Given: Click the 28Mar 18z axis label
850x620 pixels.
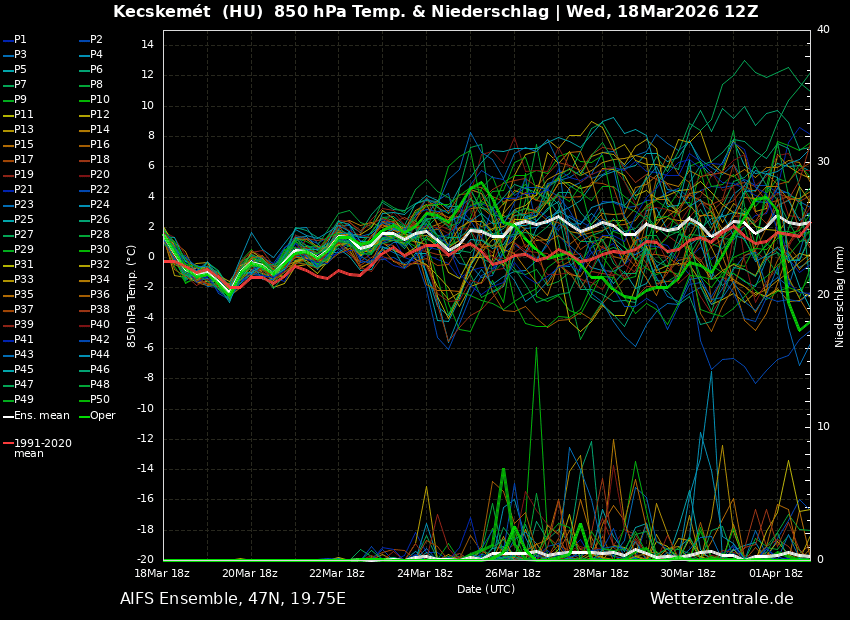Looking at the screenshot, I should tap(601, 574).
